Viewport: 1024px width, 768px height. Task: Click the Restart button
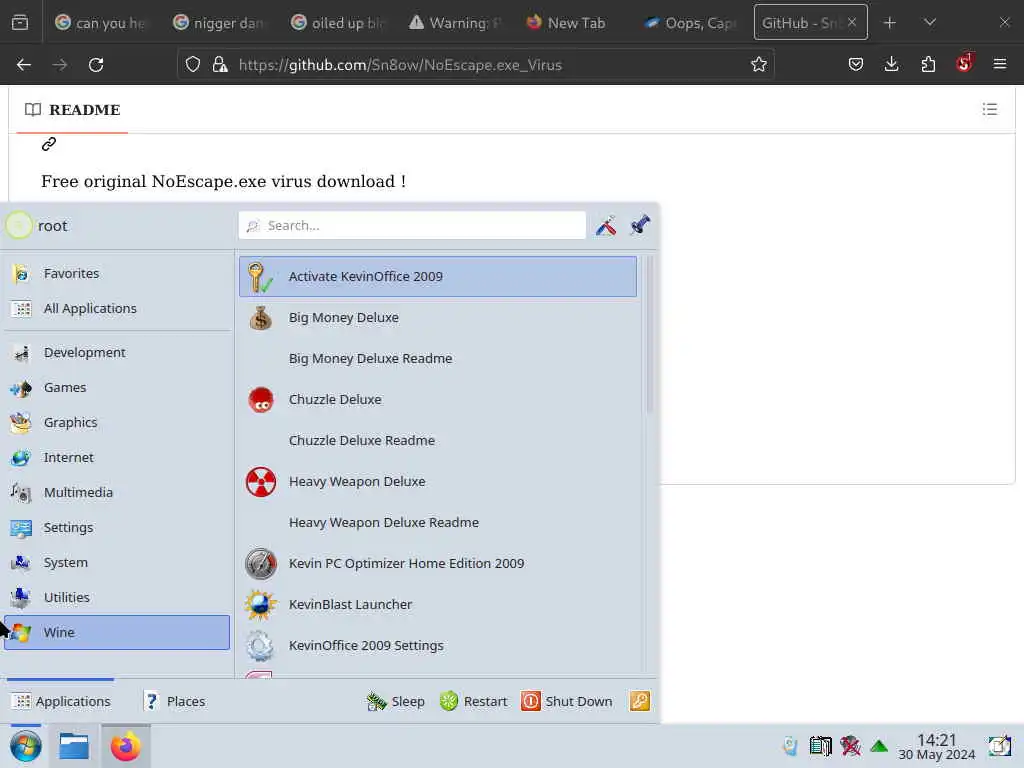pyautogui.click(x=473, y=701)
